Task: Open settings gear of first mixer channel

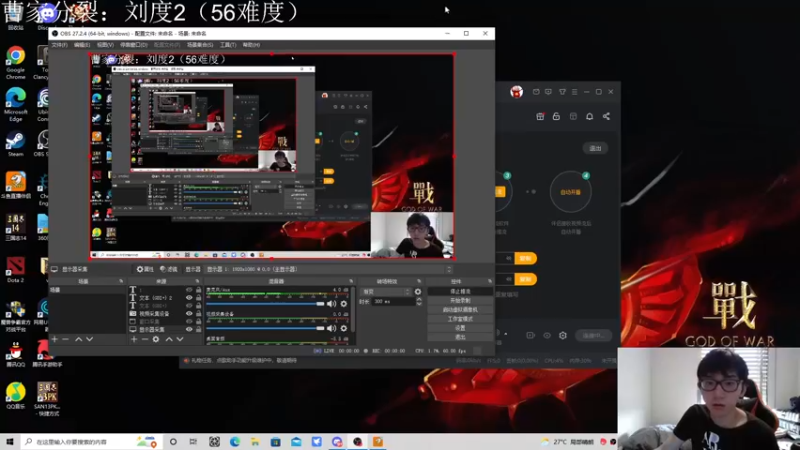Action: 344,304
